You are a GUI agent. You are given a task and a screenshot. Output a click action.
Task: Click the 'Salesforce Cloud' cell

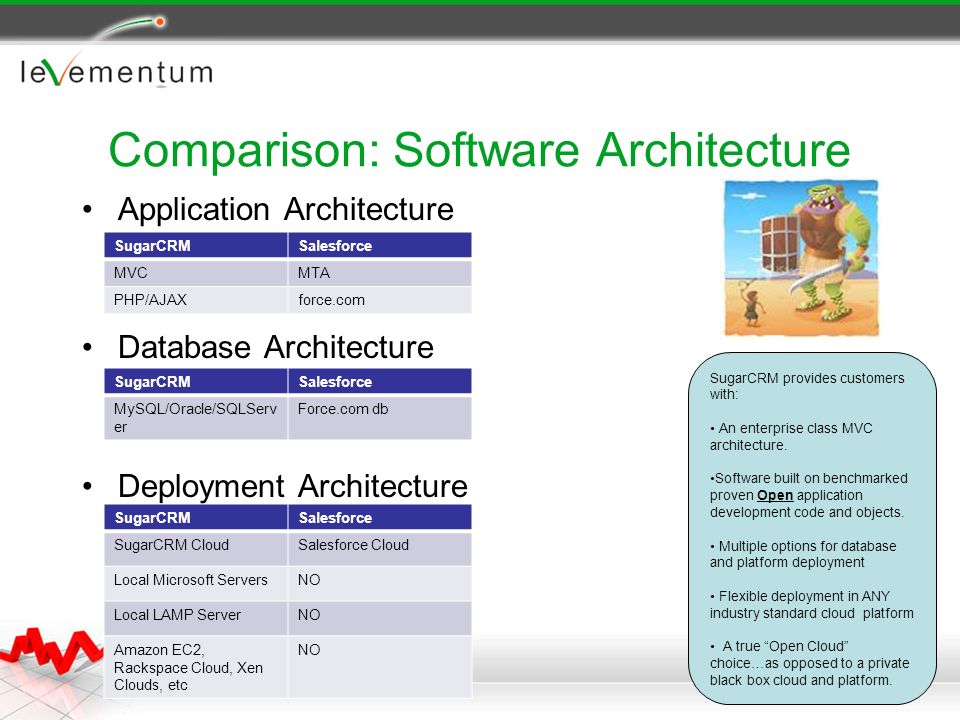380,548
